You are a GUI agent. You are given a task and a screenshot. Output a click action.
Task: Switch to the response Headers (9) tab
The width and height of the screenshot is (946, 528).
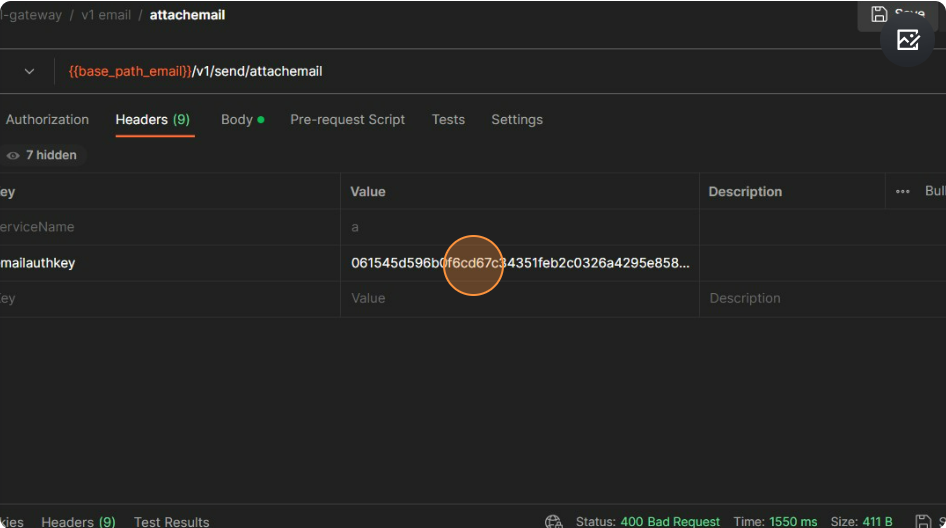(x=78, y=521)
